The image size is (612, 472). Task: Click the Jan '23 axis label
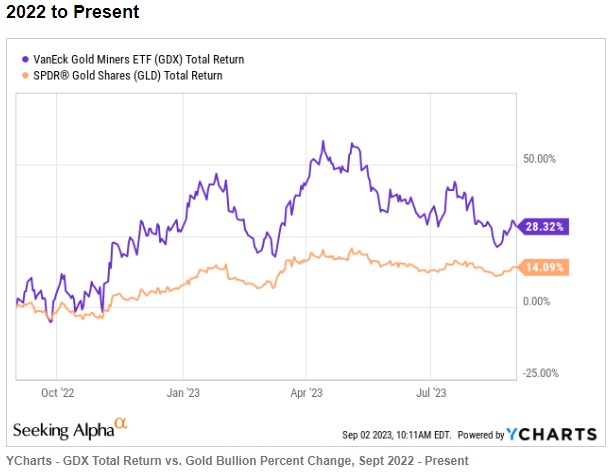[x=183, y=393]
